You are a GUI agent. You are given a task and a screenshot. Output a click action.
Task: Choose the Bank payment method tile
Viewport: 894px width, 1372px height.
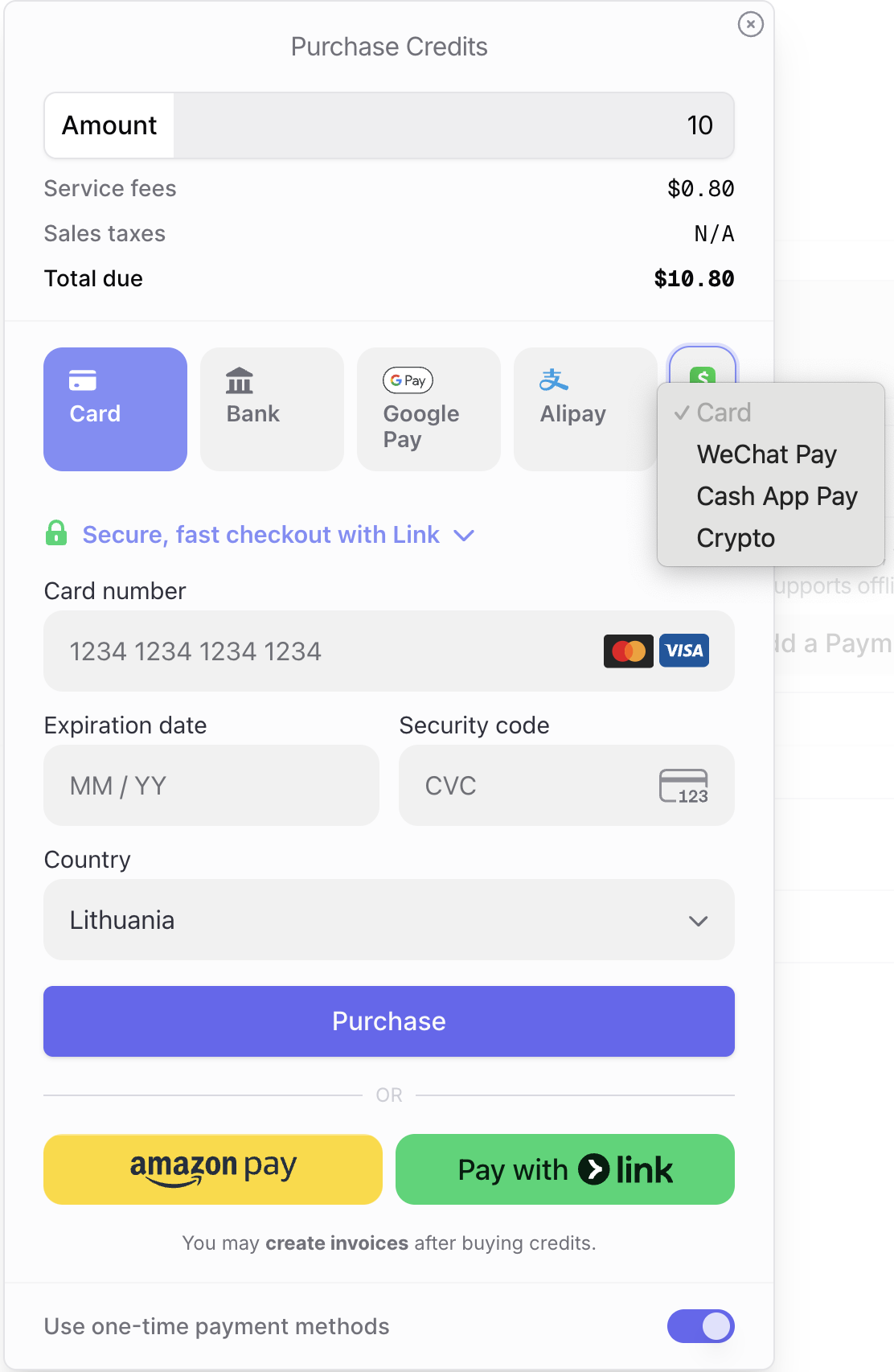[272, 409]
